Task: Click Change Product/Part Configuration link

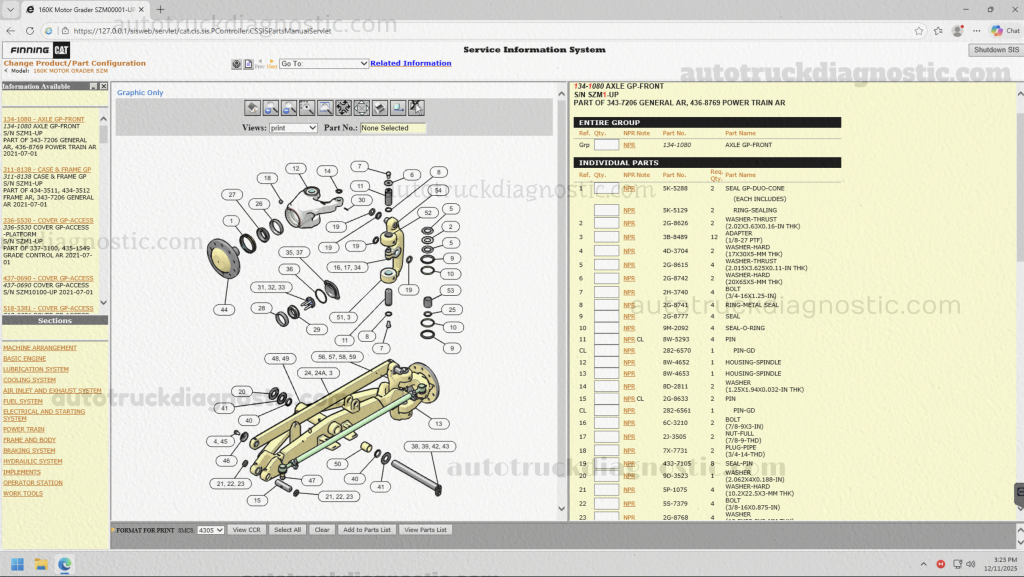Action: pos(74,63)
